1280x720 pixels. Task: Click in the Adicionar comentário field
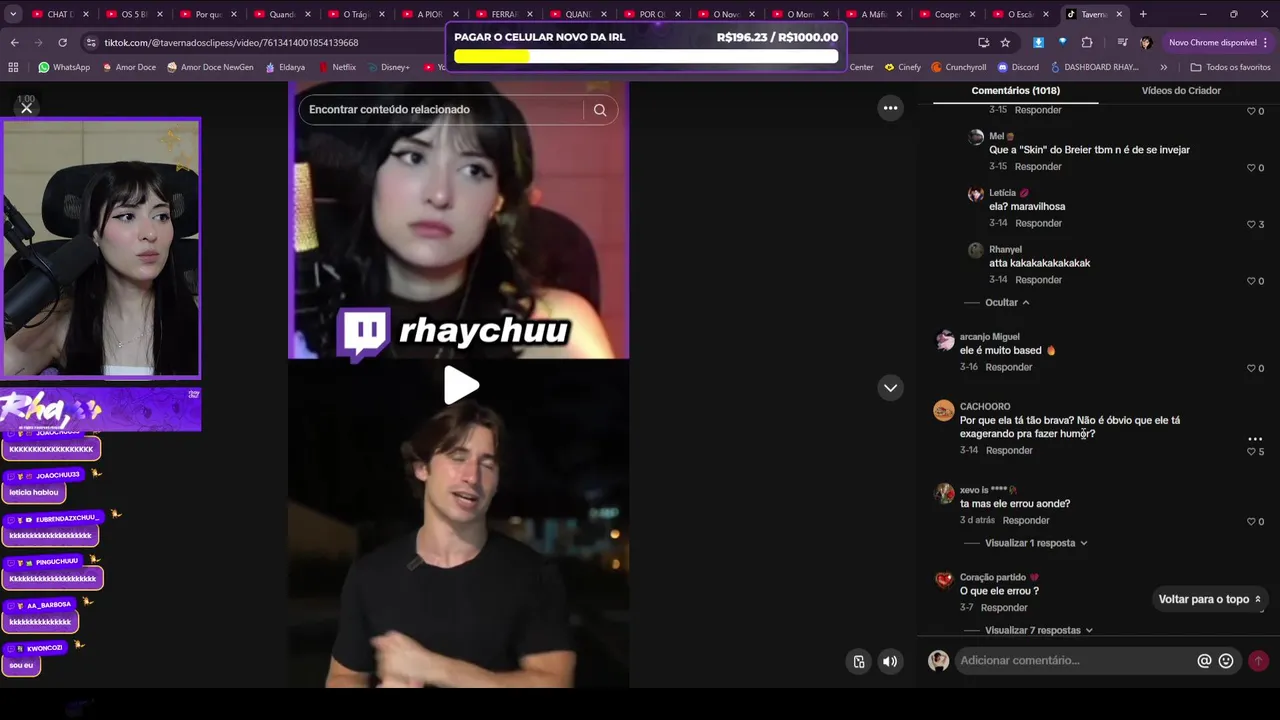point(1075,661)
